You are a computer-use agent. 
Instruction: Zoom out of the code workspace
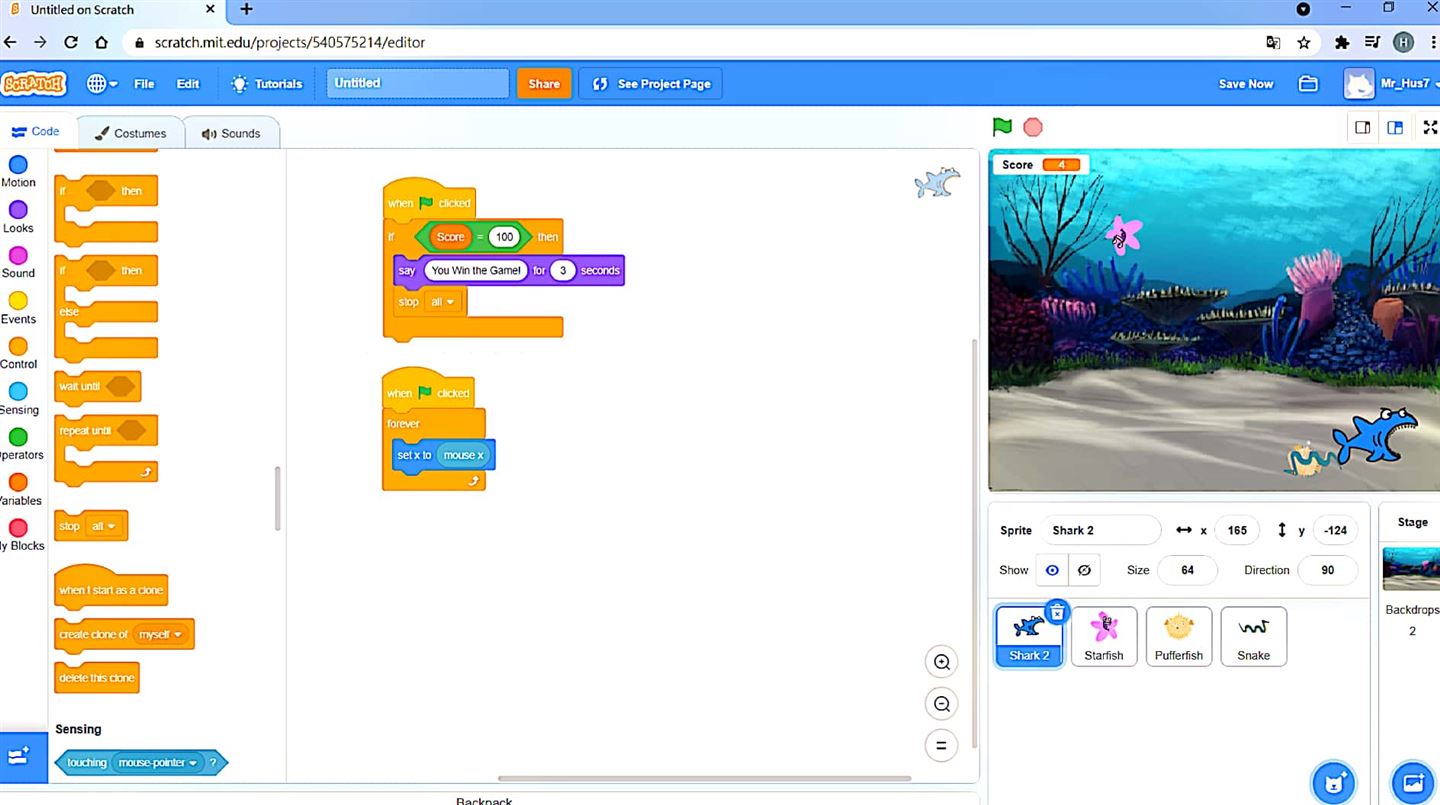coord(941,704)
